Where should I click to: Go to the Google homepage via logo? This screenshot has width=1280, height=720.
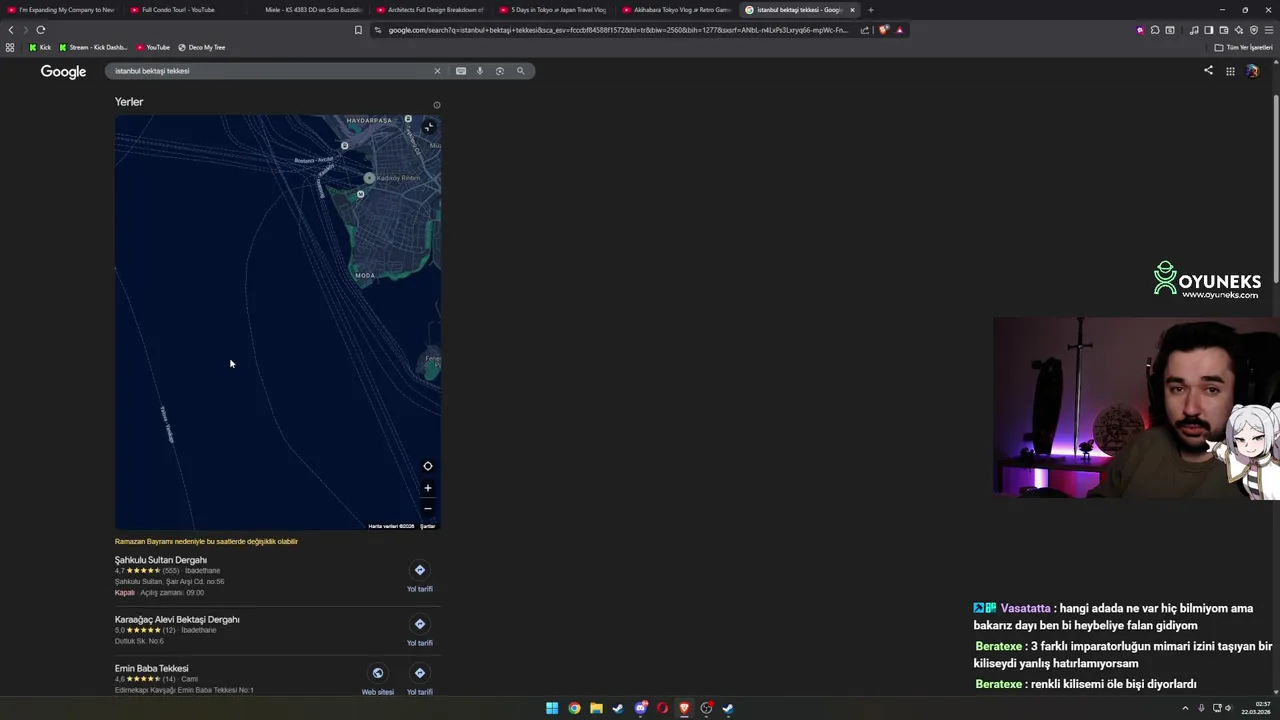tap(63, 72)
